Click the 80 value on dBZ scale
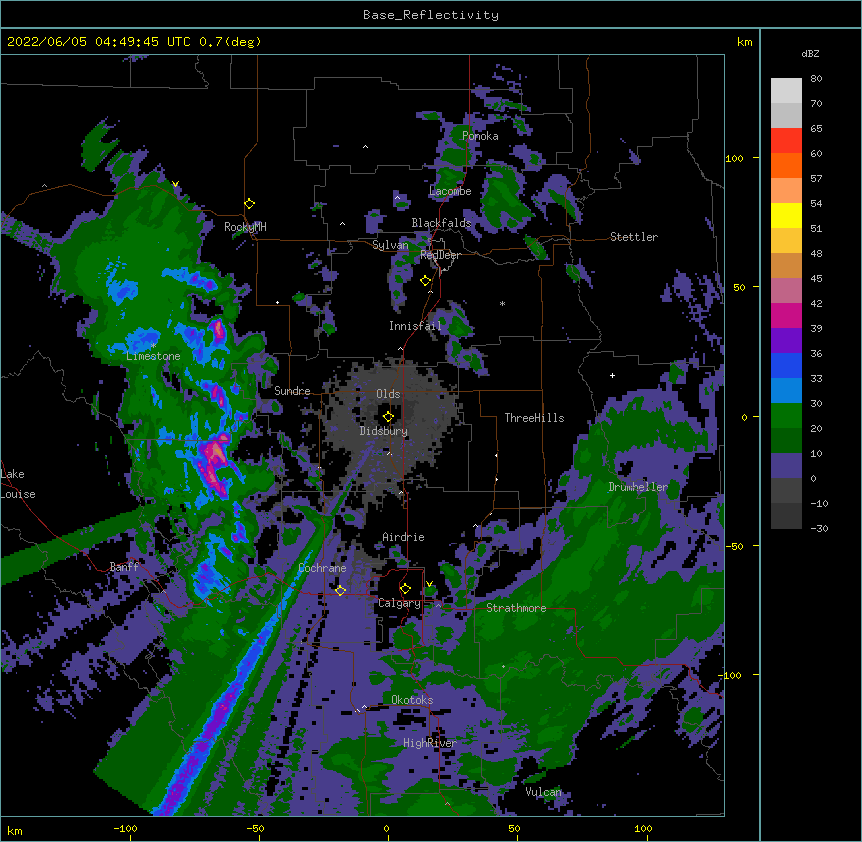862x842 pixels. pyautogui.click(x=816, y=79)
